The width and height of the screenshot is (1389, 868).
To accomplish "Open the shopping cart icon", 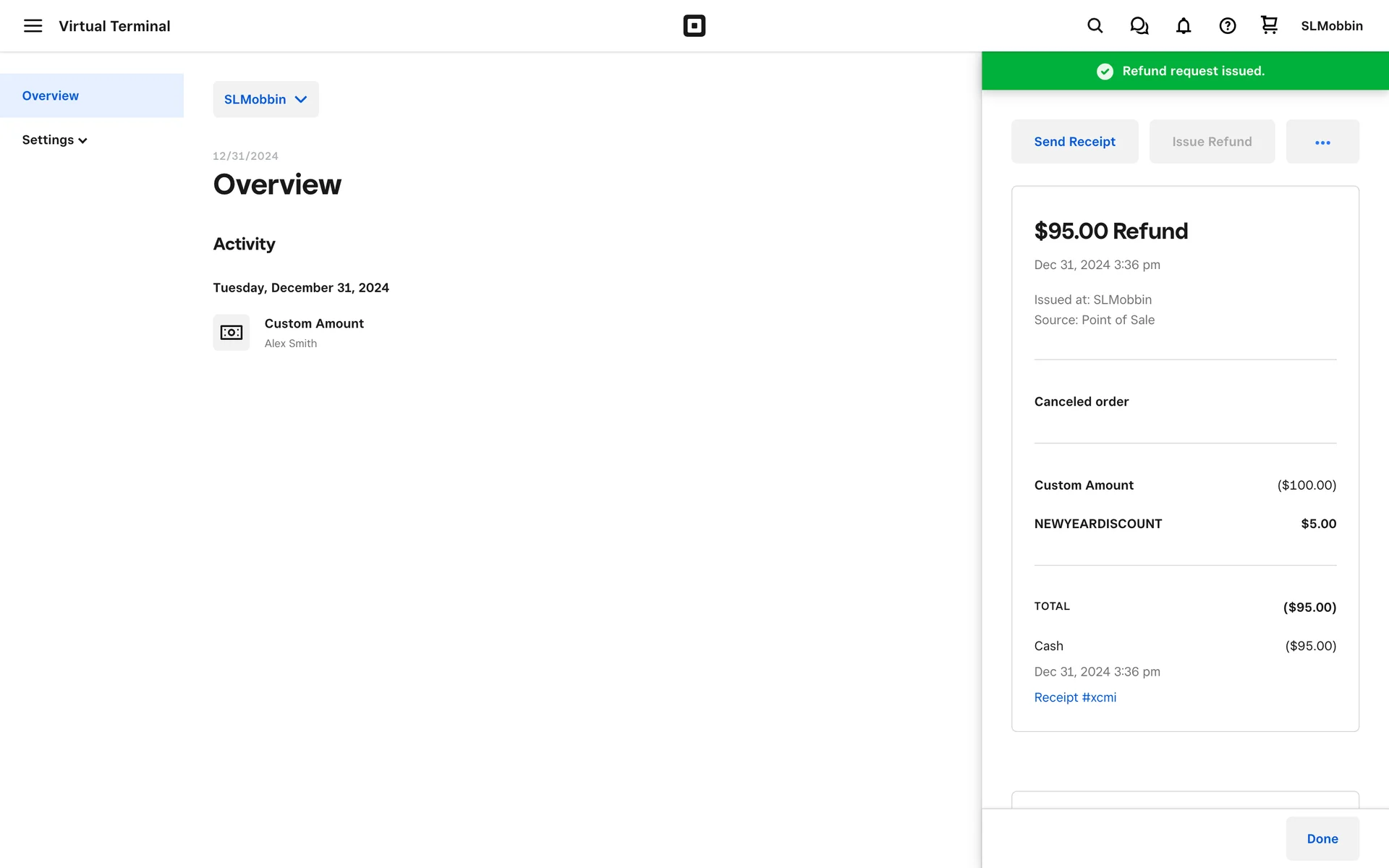I will tap(1269, 25).
